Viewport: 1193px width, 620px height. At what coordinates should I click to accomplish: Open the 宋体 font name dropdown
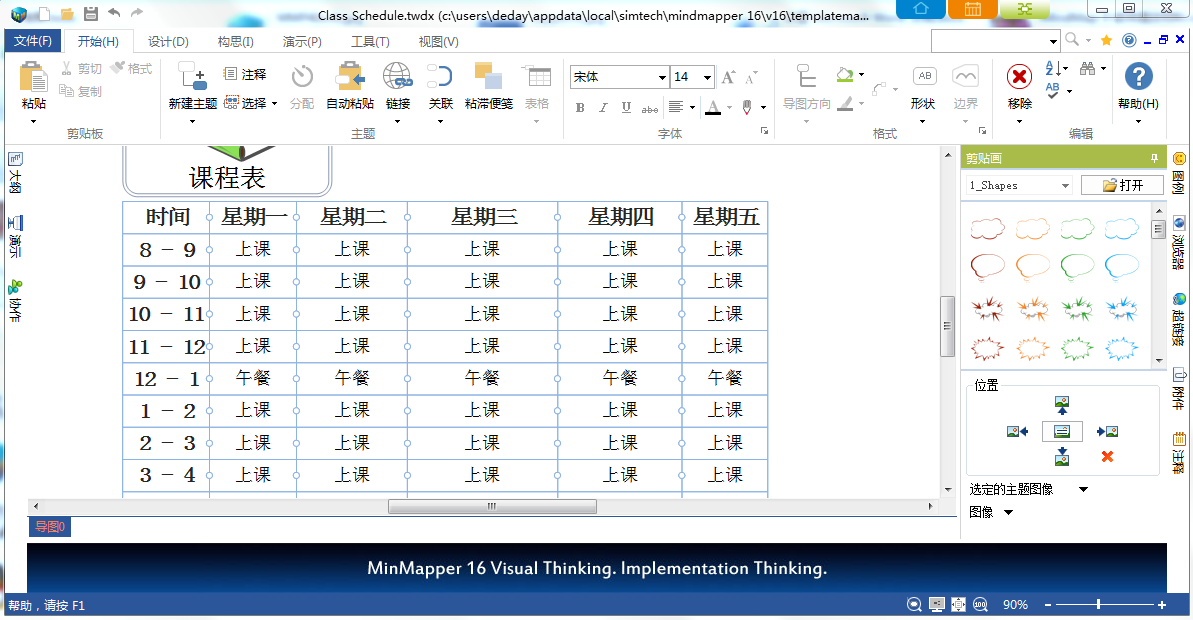coord(662,77)
